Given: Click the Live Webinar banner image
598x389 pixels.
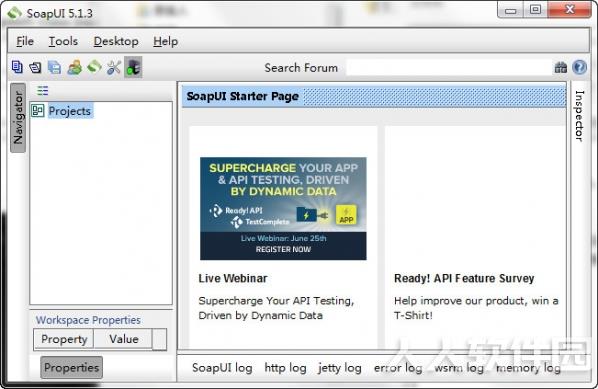Looking at the screenshot, I should pos(283,209).
